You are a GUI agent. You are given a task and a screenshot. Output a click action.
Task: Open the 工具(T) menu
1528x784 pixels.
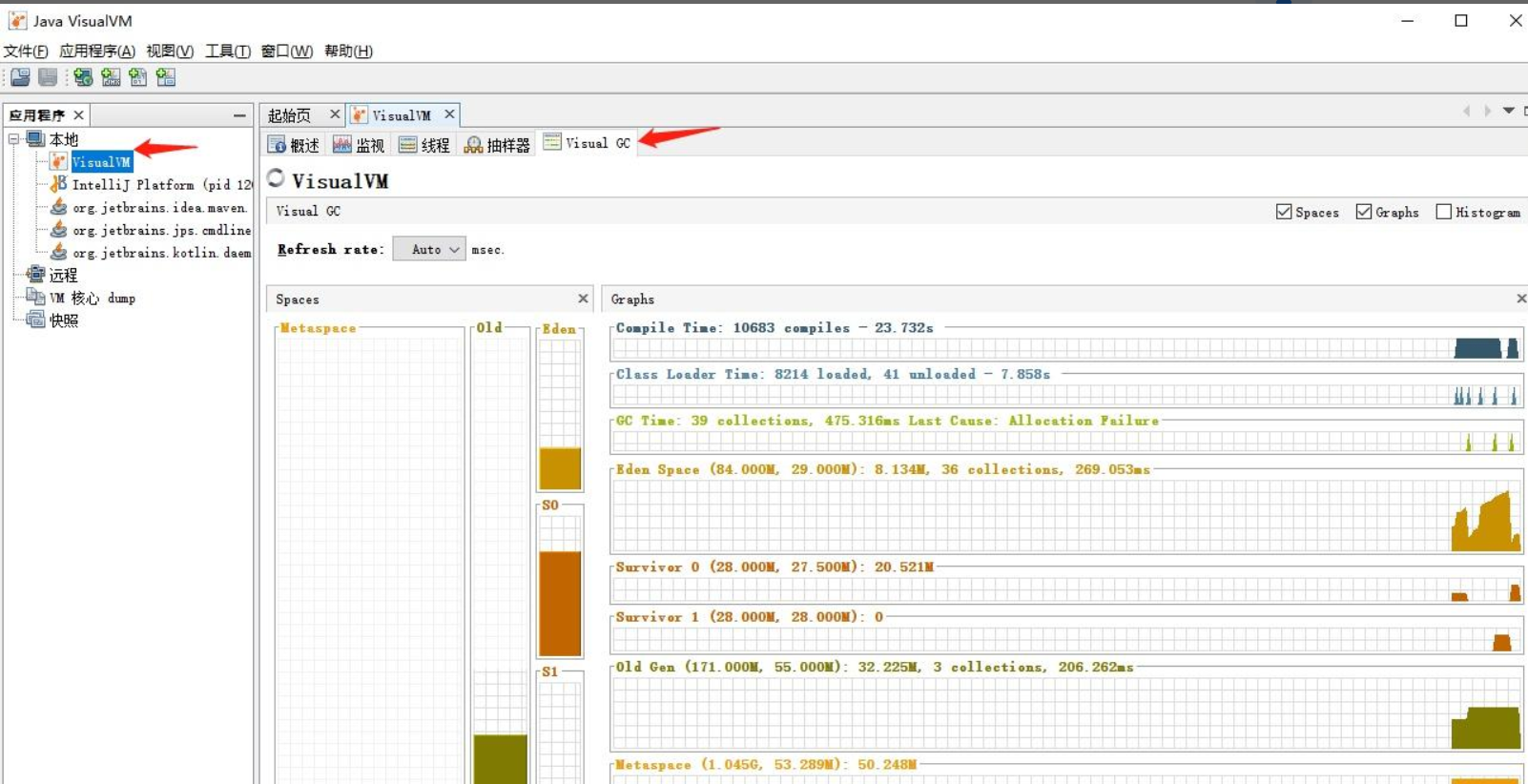point(228,52)
